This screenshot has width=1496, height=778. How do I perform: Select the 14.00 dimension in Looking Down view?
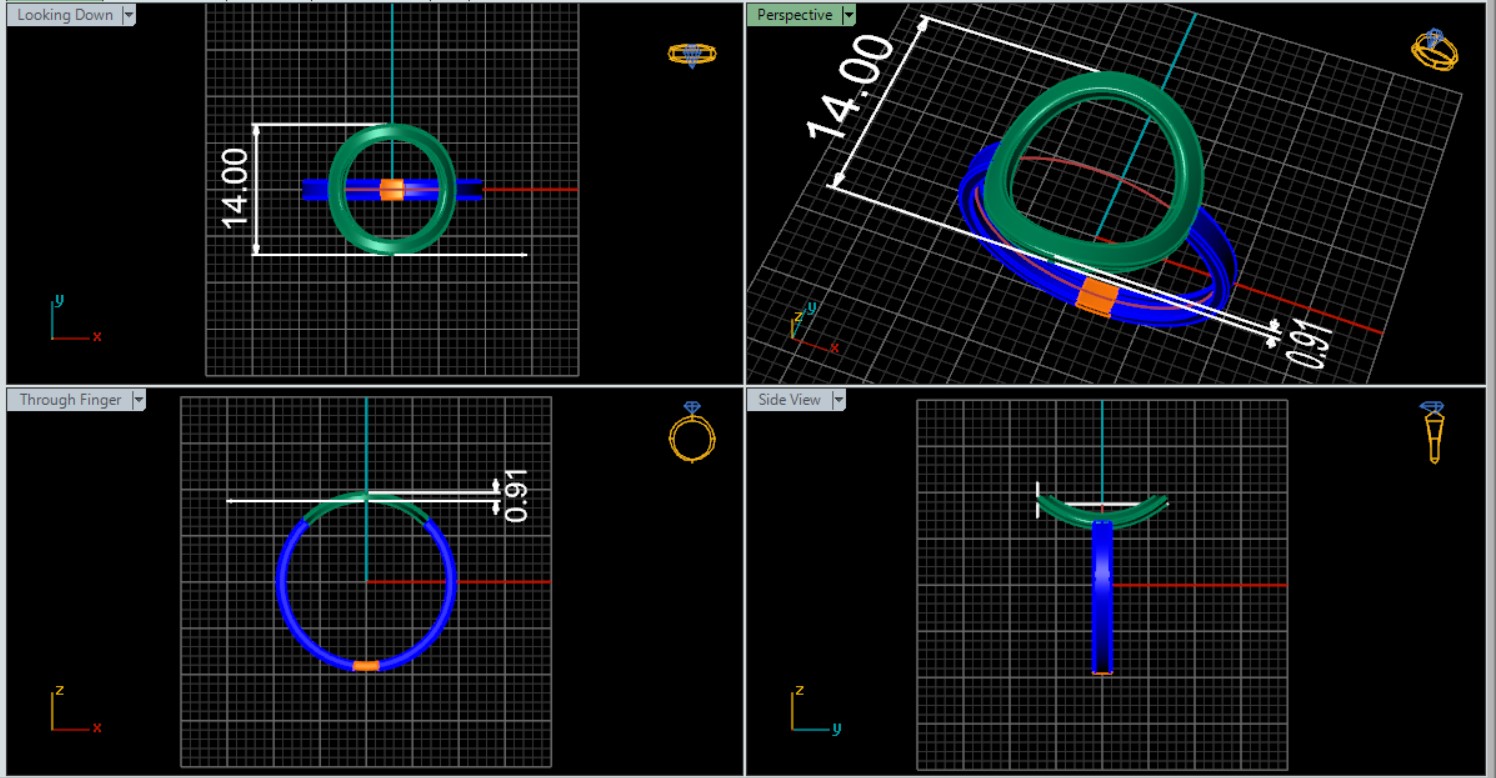point(235,187)
